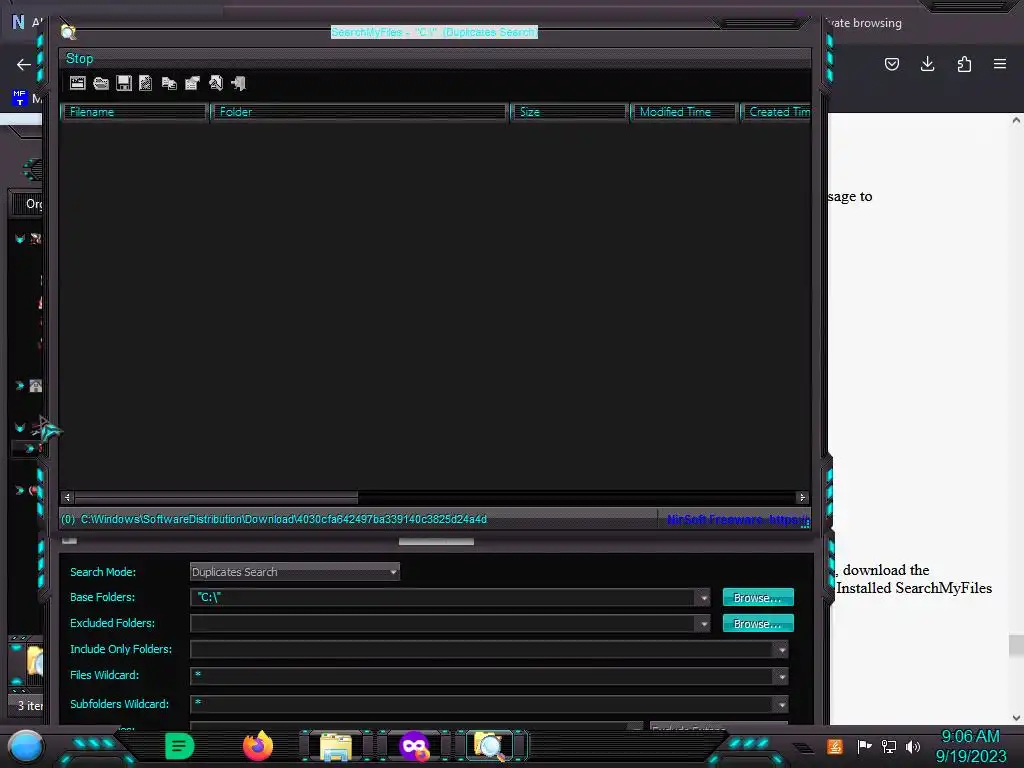Image resolution: width=1024 pixels, height=768 pixels.
Task: Click the Firefox Pocket save icon
Action: click(892, 64)
